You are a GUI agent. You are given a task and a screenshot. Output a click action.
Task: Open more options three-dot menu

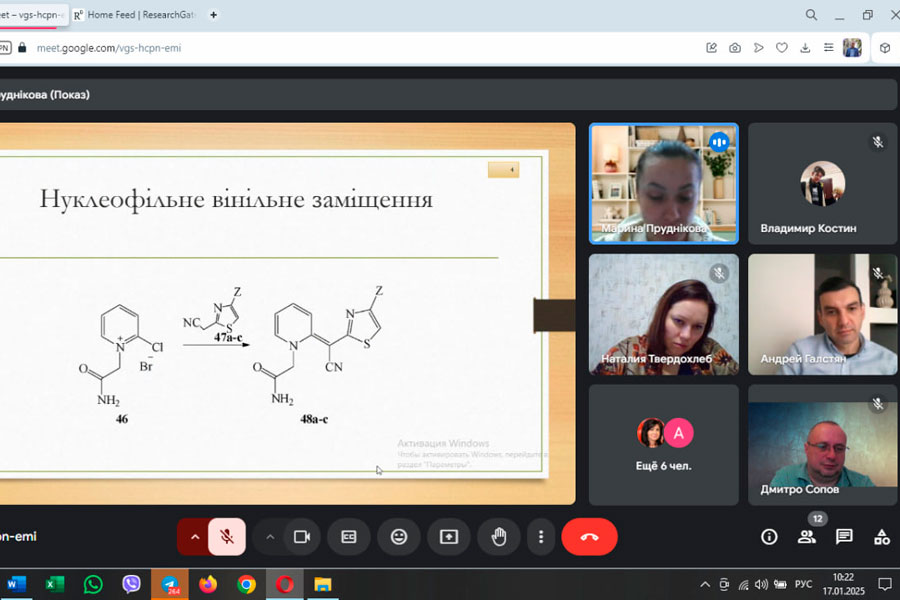(x=541, y=537)
